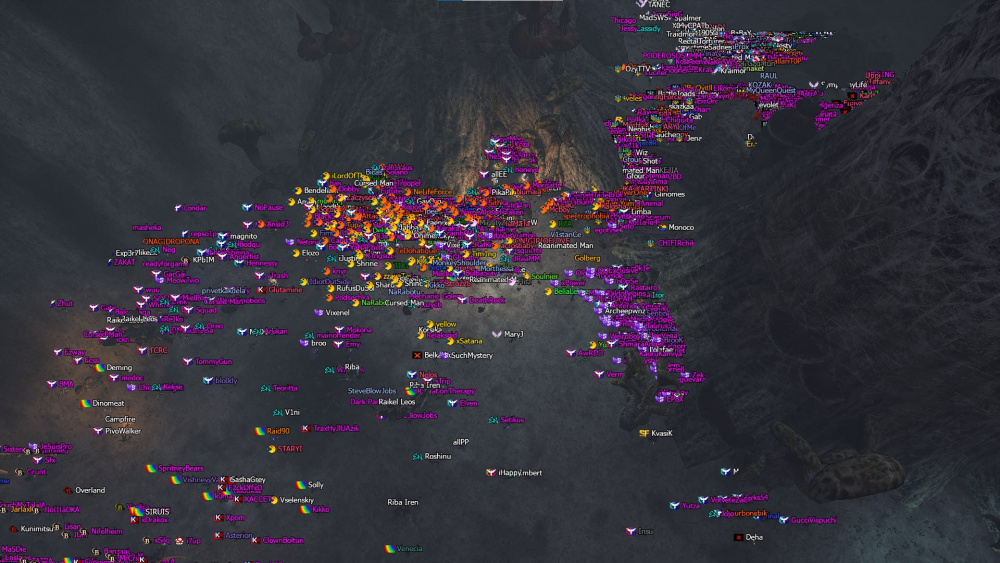Viewport: 1000px width, 563px height.
Task: Click the teal icon beside Teontta
Action: 265,388
